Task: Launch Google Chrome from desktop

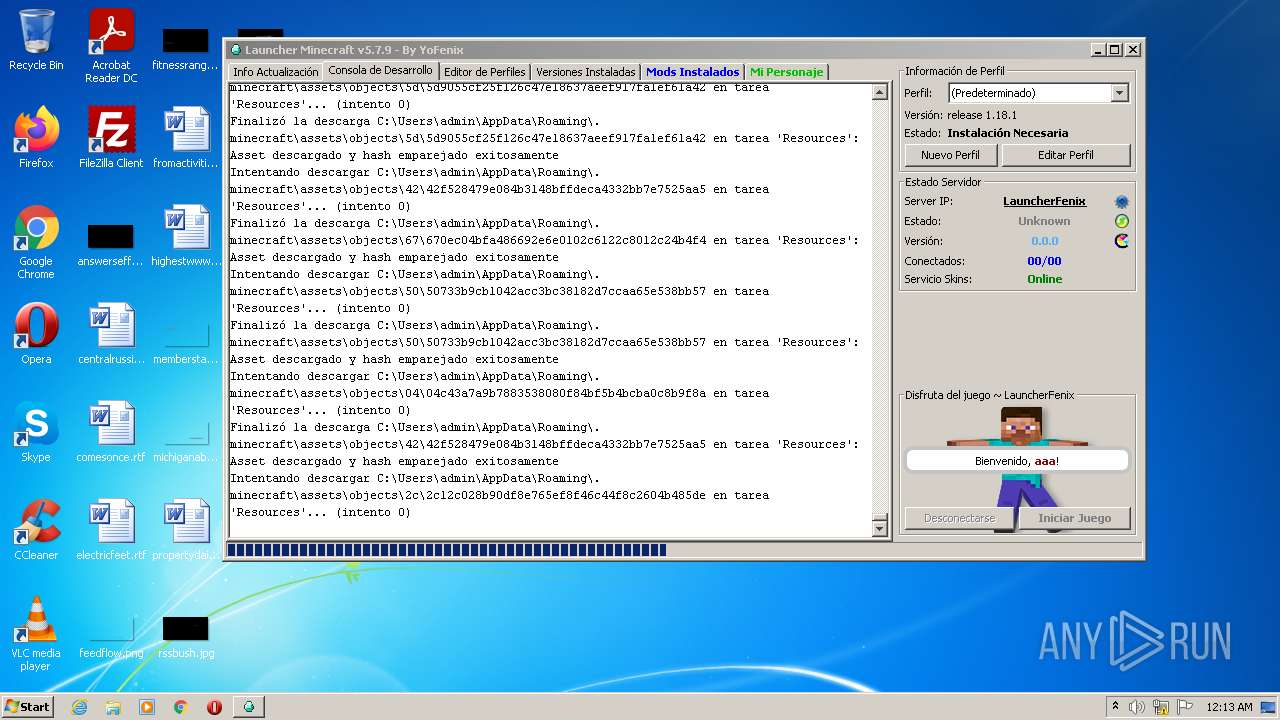Action: pos(36,242)
